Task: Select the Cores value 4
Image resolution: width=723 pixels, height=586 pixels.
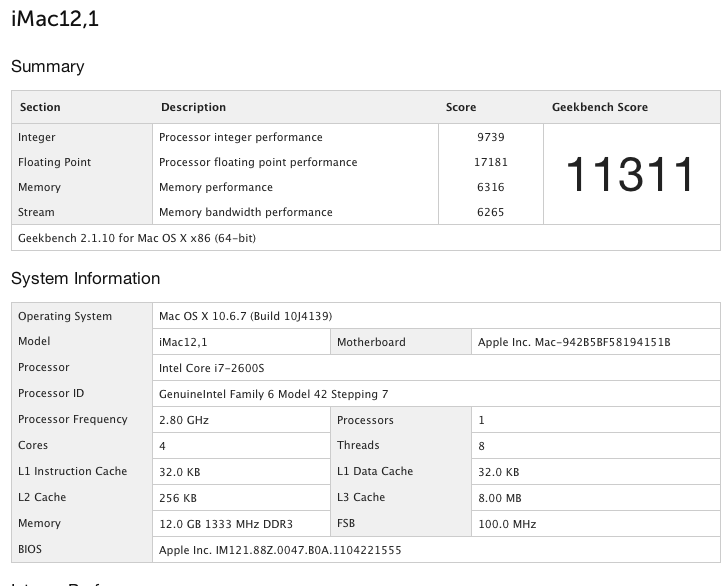Action: point(162,446)
